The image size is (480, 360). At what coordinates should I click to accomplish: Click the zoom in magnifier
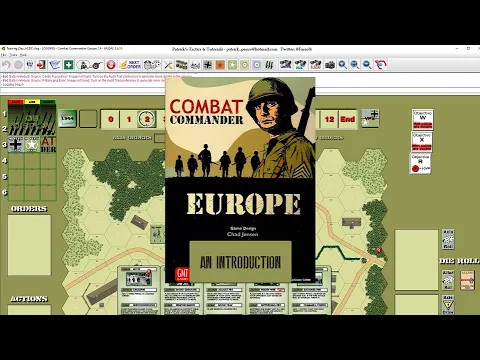point(342,65)
